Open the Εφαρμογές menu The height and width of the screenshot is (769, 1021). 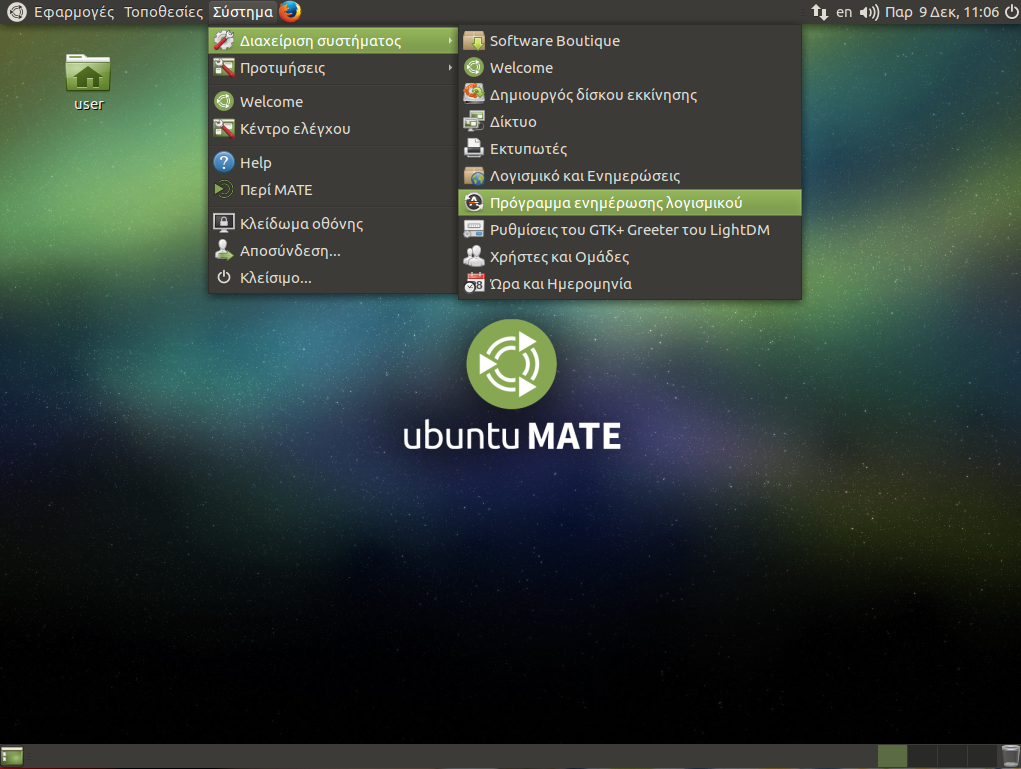pos(74,12)
